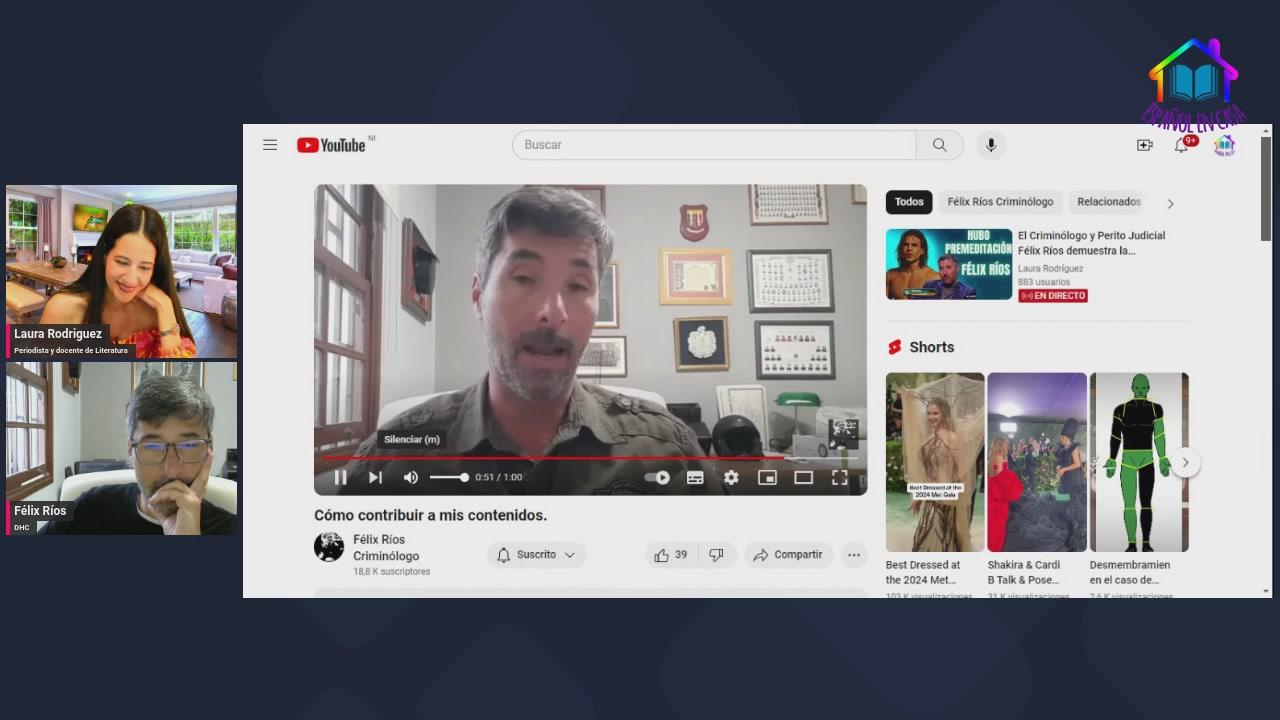
Task: Mute the video with speaker icon
Action: [410, 478]
